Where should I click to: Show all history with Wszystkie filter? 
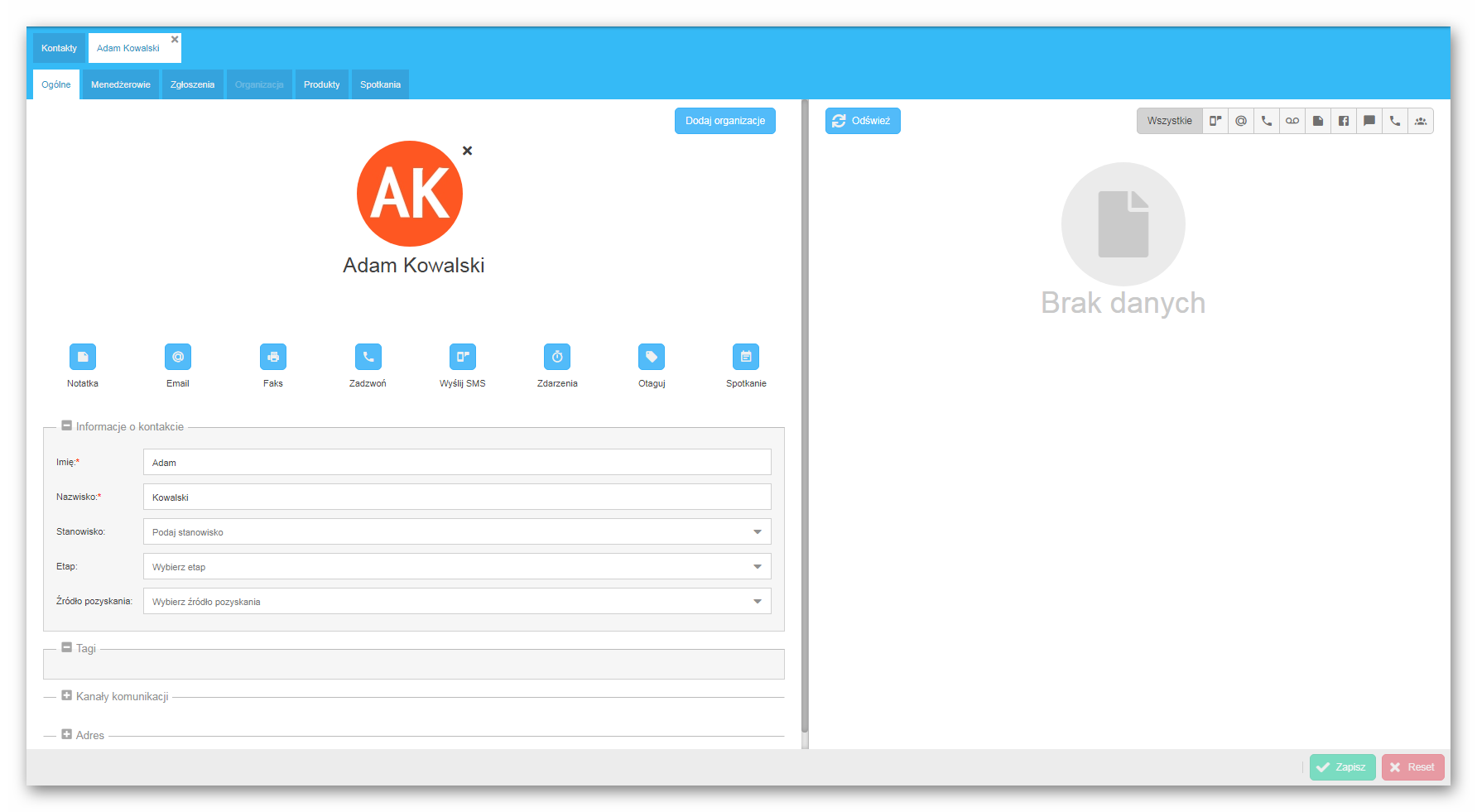(1170, 121)
